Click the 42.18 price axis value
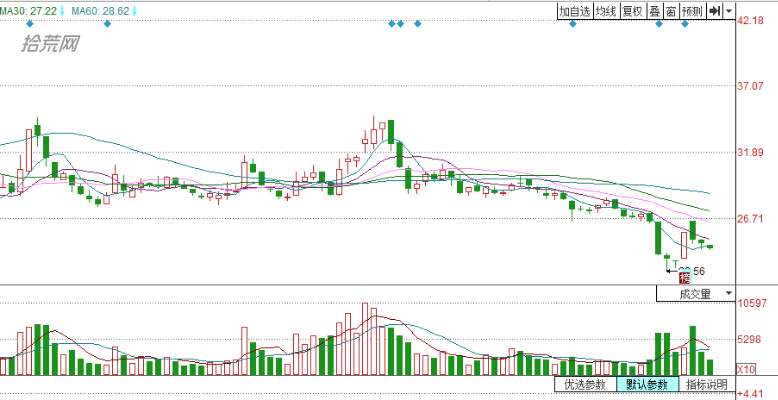The height and width of the screenshot is (400, 778). [751, 21]
